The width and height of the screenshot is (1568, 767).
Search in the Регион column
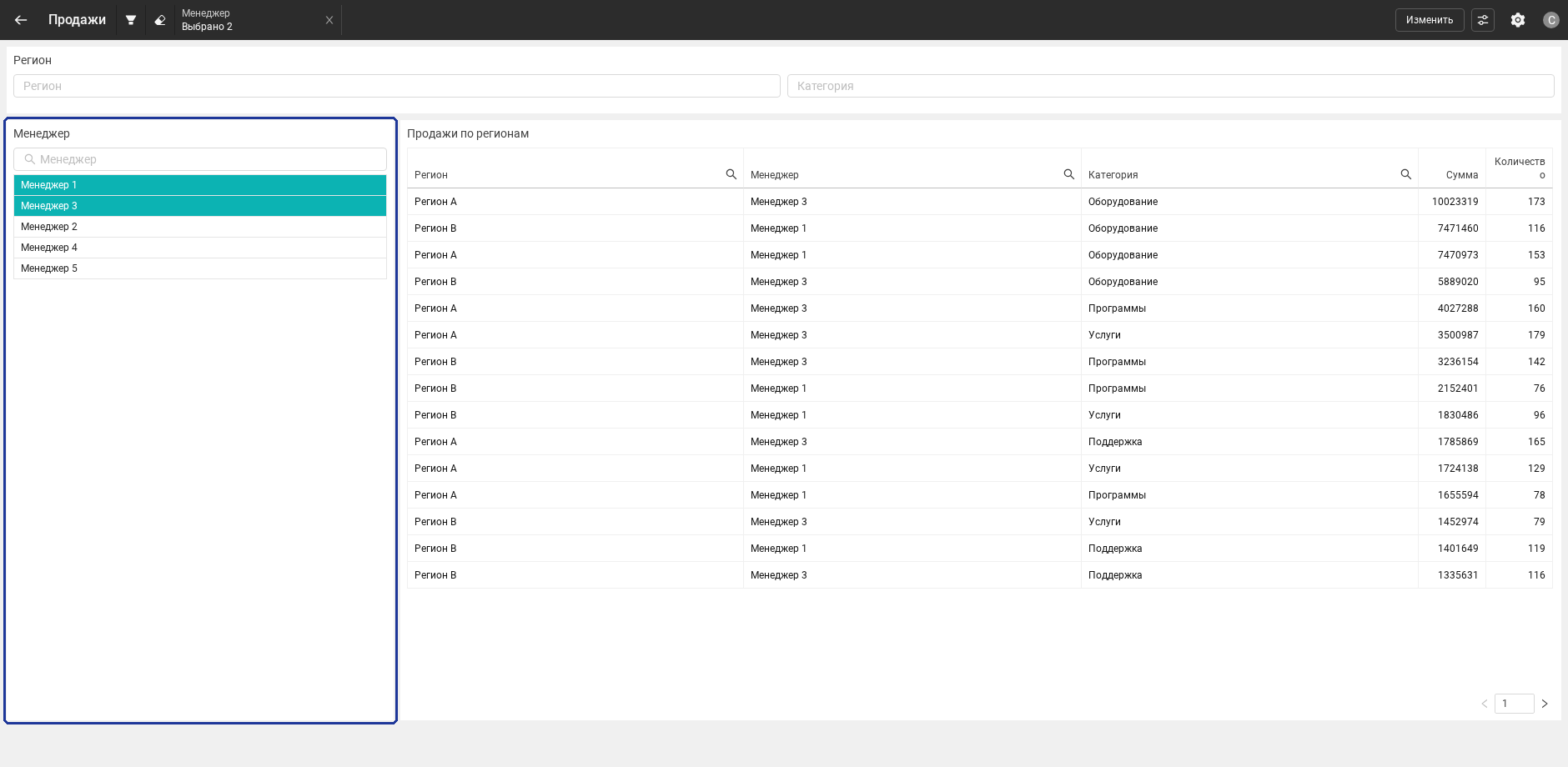pyautogui.click(x=731, y=174)
